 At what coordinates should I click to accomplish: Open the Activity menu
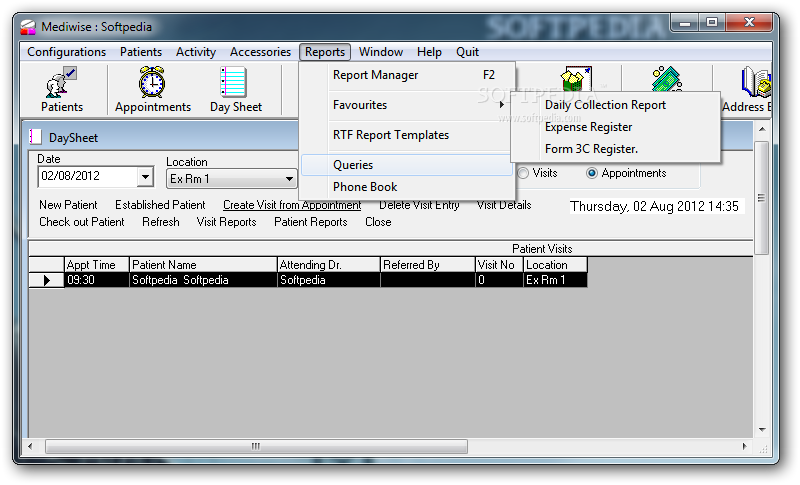(196, 52)
